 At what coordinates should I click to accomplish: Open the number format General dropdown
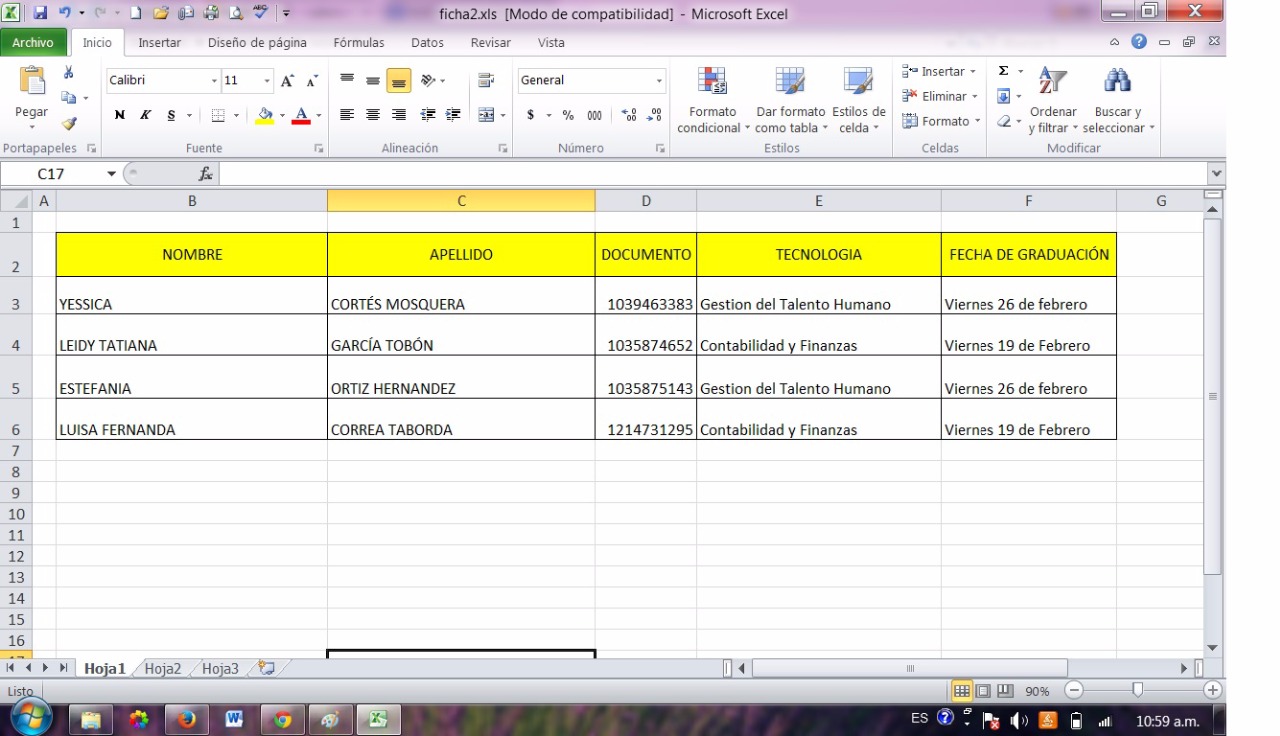[x=659, y=81]
